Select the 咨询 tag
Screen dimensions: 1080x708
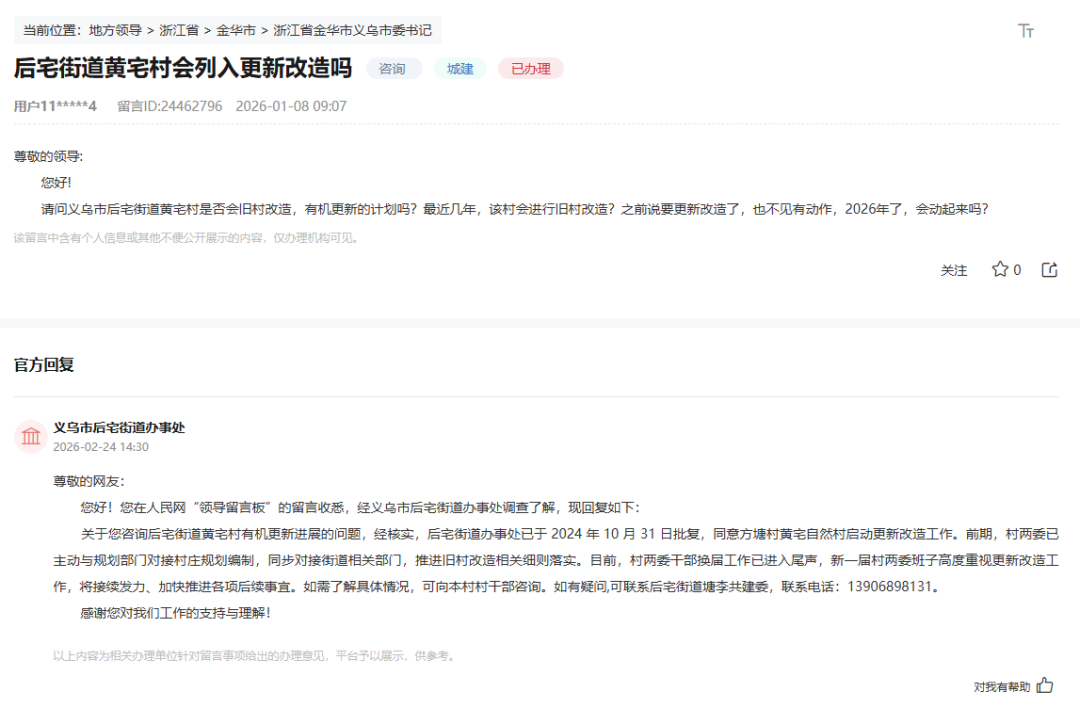(x=393, y=69)
